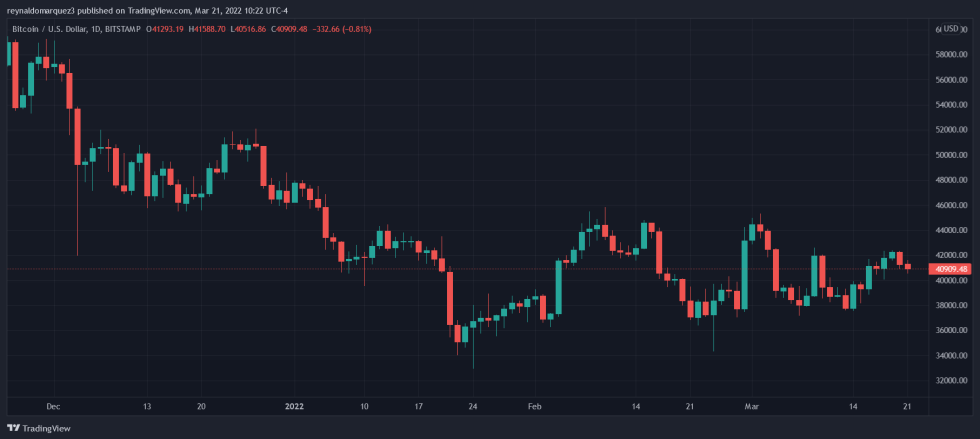Click the 36000.00 price axis label
The image size is (980, 439).
tap(952, 331)
